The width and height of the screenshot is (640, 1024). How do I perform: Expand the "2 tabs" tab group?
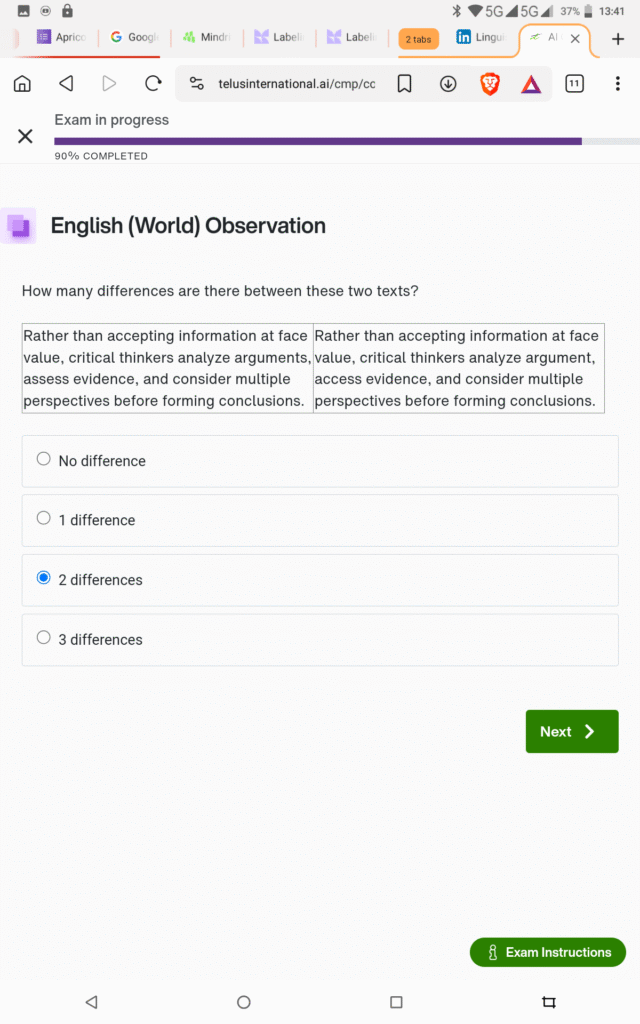click(418, 39)
